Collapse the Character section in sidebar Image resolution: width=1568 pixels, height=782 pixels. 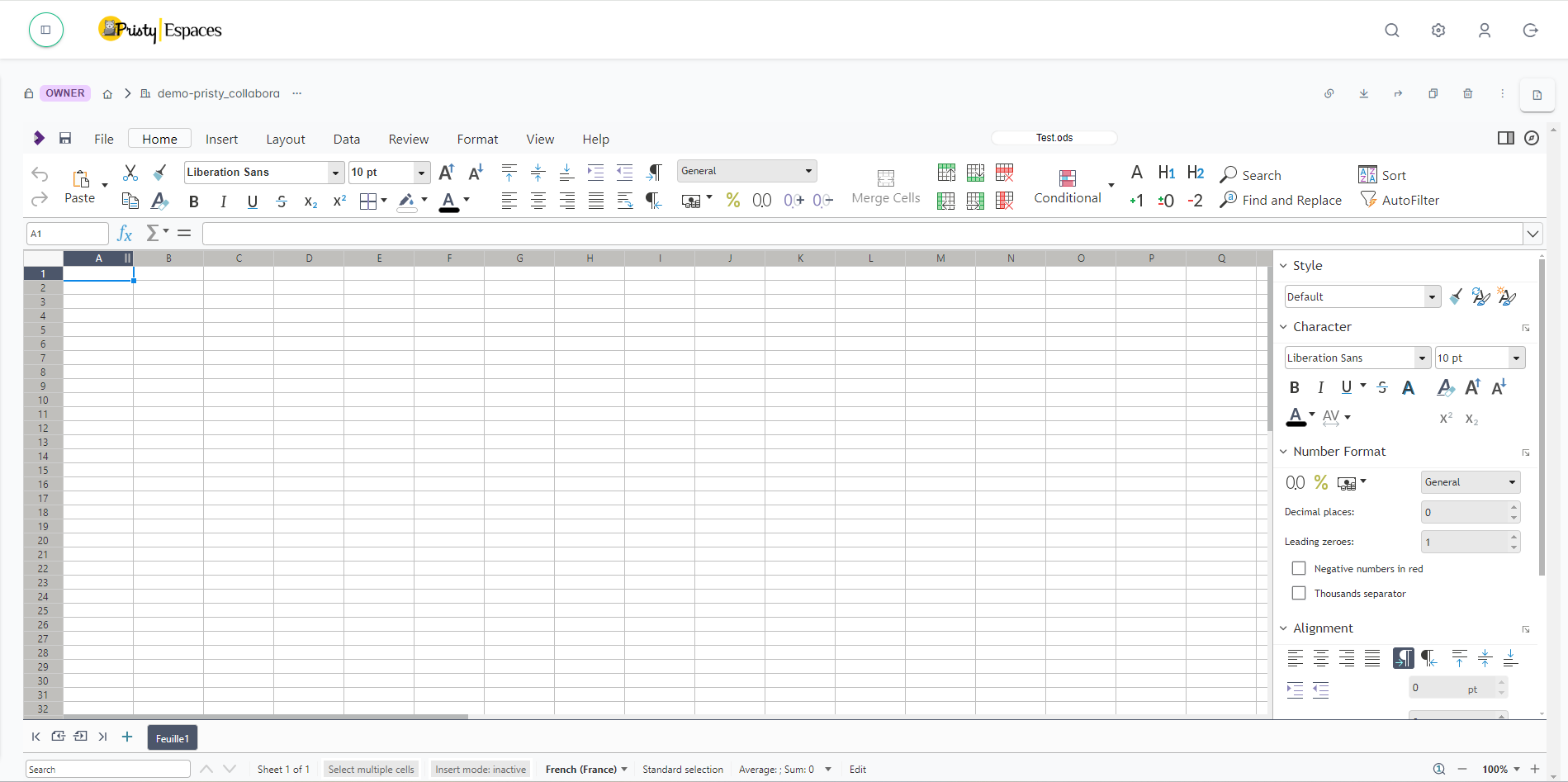pyautogui.click(x=1284, y=327)
